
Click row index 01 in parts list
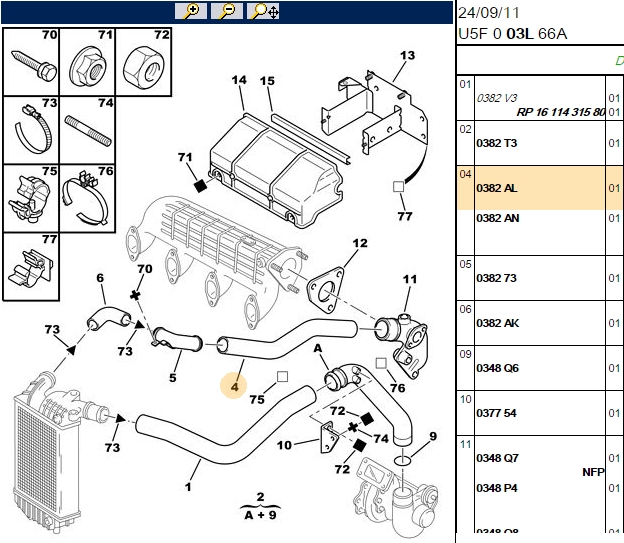coord(465,84)
